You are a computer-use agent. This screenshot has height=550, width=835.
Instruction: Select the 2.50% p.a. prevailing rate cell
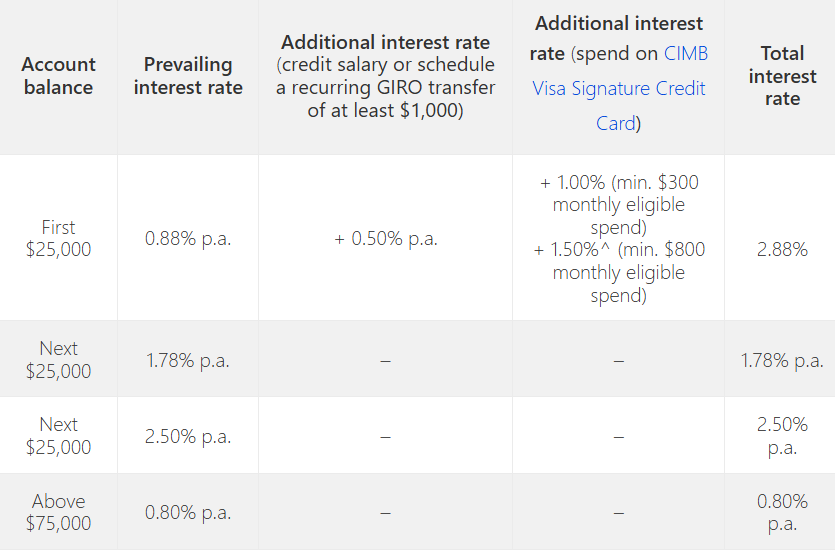[x=188, y=436]
